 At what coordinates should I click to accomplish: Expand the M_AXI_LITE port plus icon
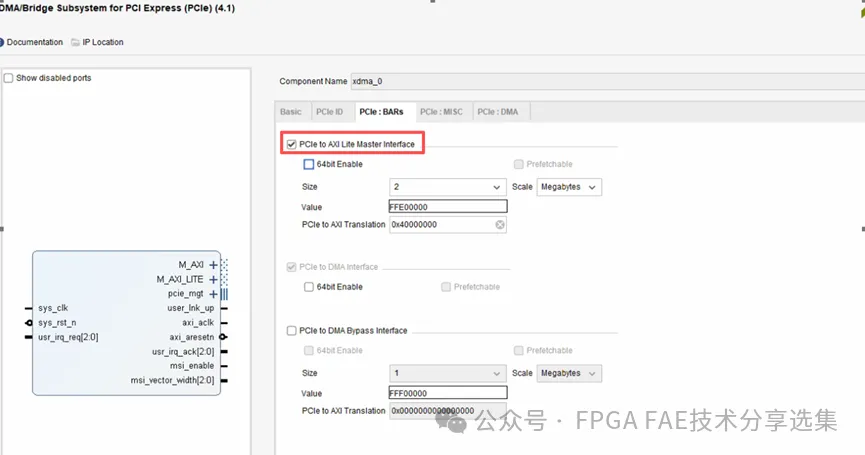point(213,279)
